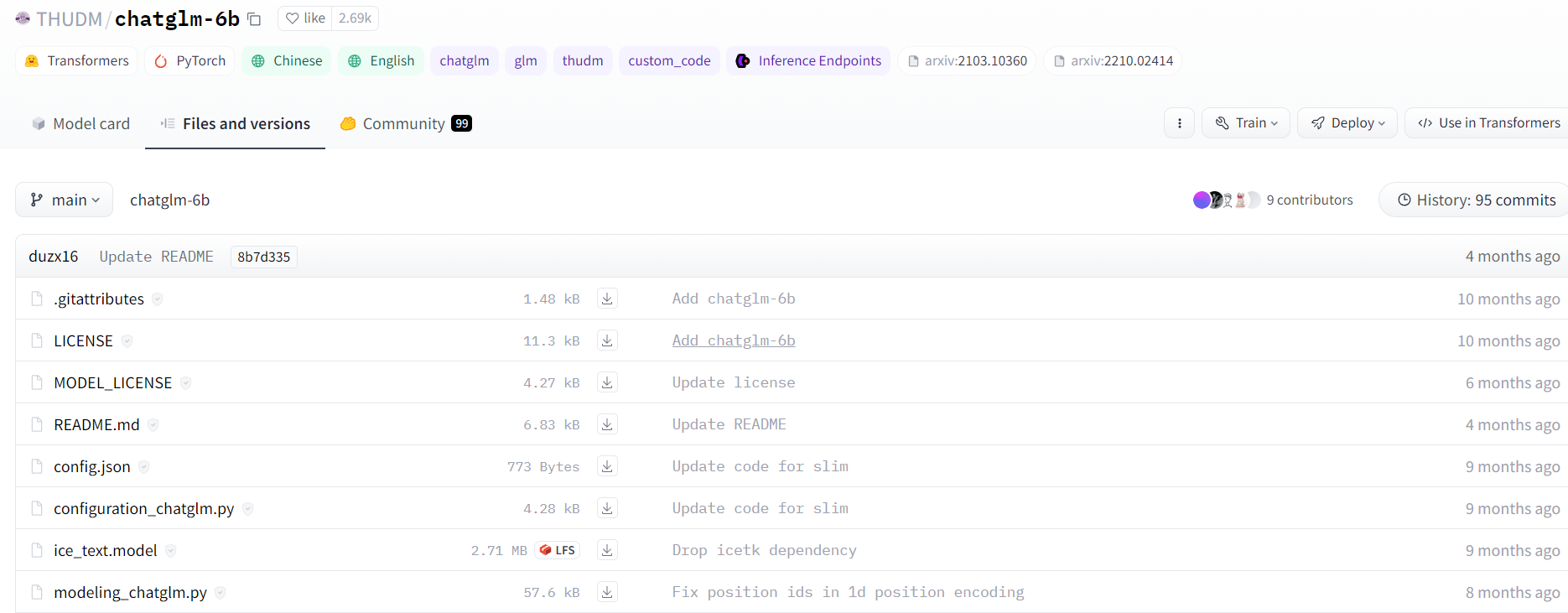Download ice_text.model
This screenshot has width=1568, height=613.
(607, 550)
